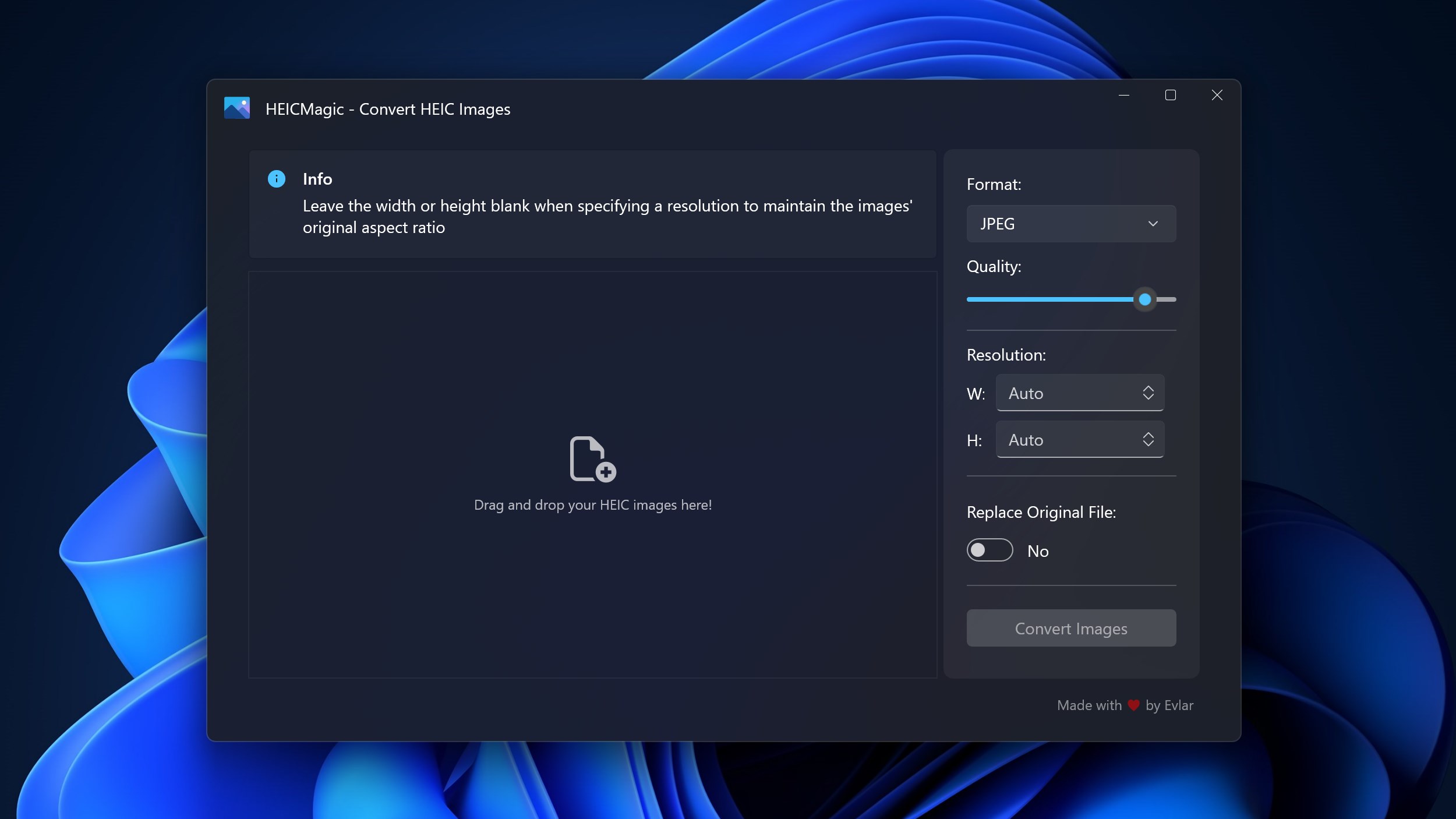This screenshot has height=819, width=1456.
Task: Click the unfilled end of Quality slider track
Action: 1168,299
